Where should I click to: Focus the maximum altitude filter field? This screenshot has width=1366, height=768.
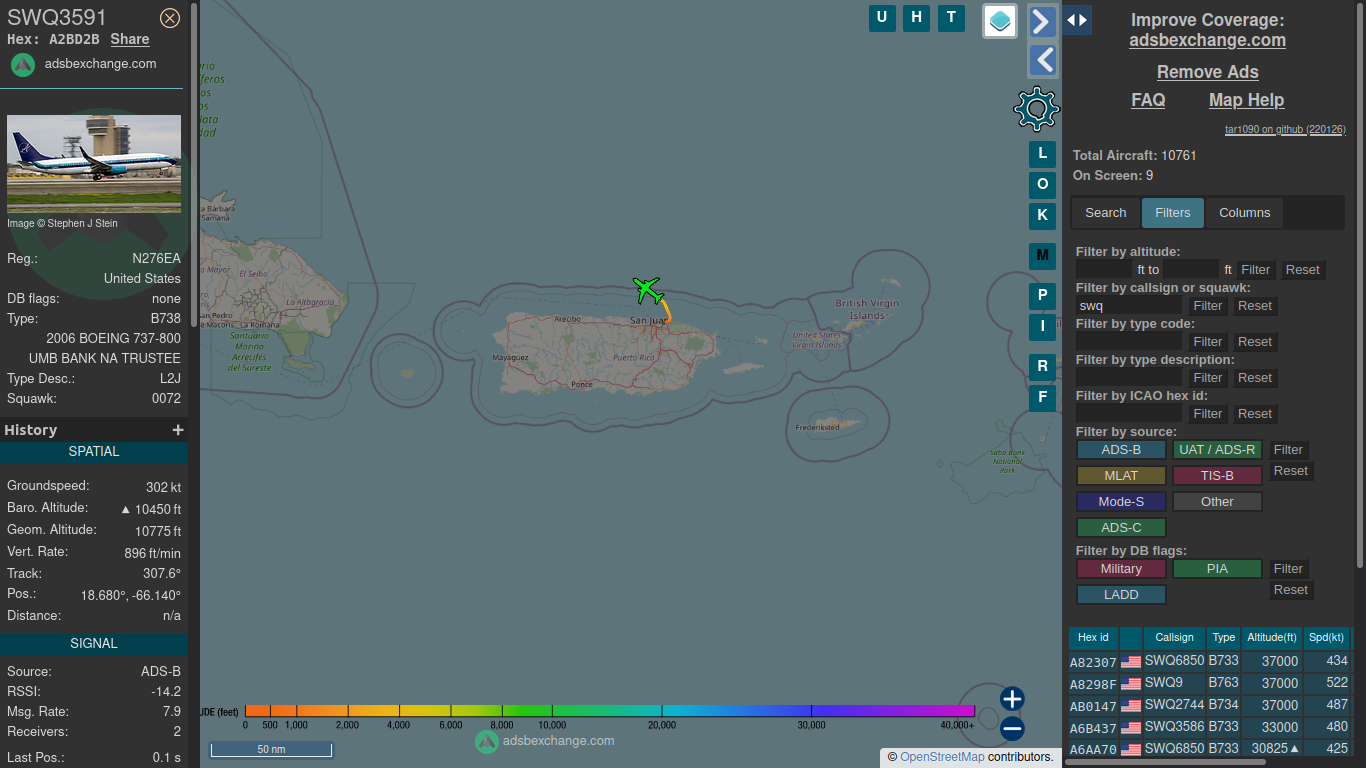tap(1191, 270)
